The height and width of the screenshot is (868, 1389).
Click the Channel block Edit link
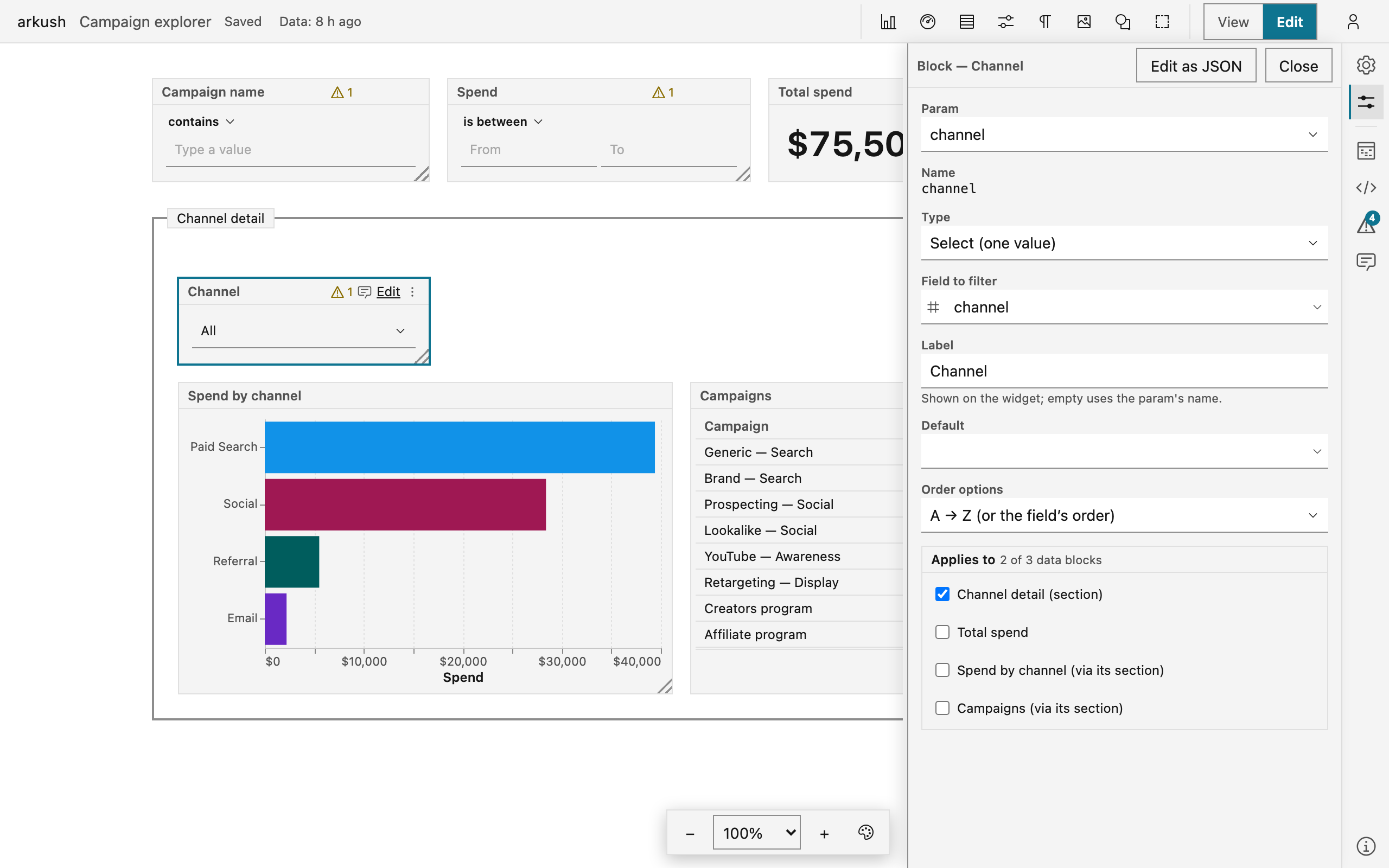point(388,292)
